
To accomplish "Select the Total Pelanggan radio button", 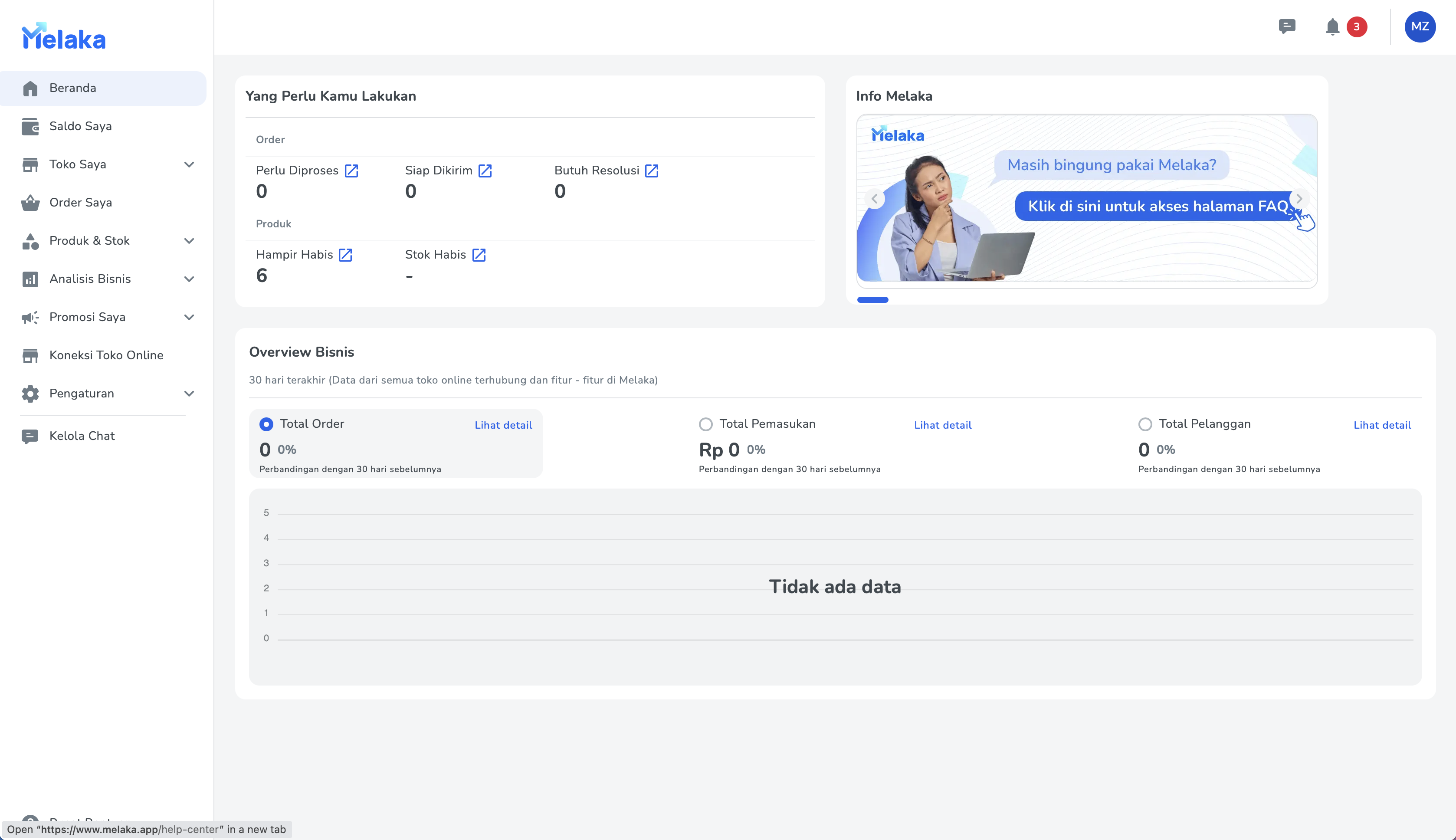I will pyautogui.click(x=1145, y=425).
